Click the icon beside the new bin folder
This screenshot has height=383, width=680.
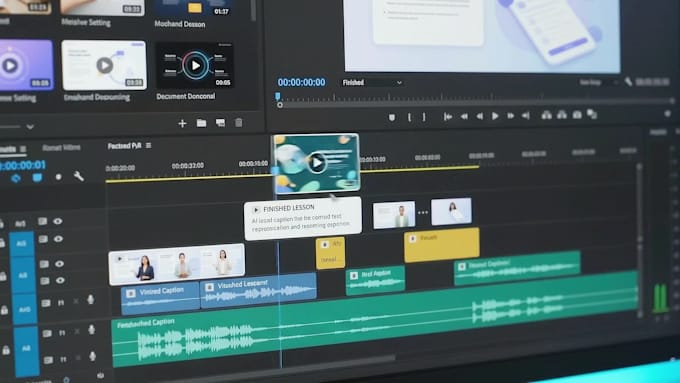pos(220,123)
